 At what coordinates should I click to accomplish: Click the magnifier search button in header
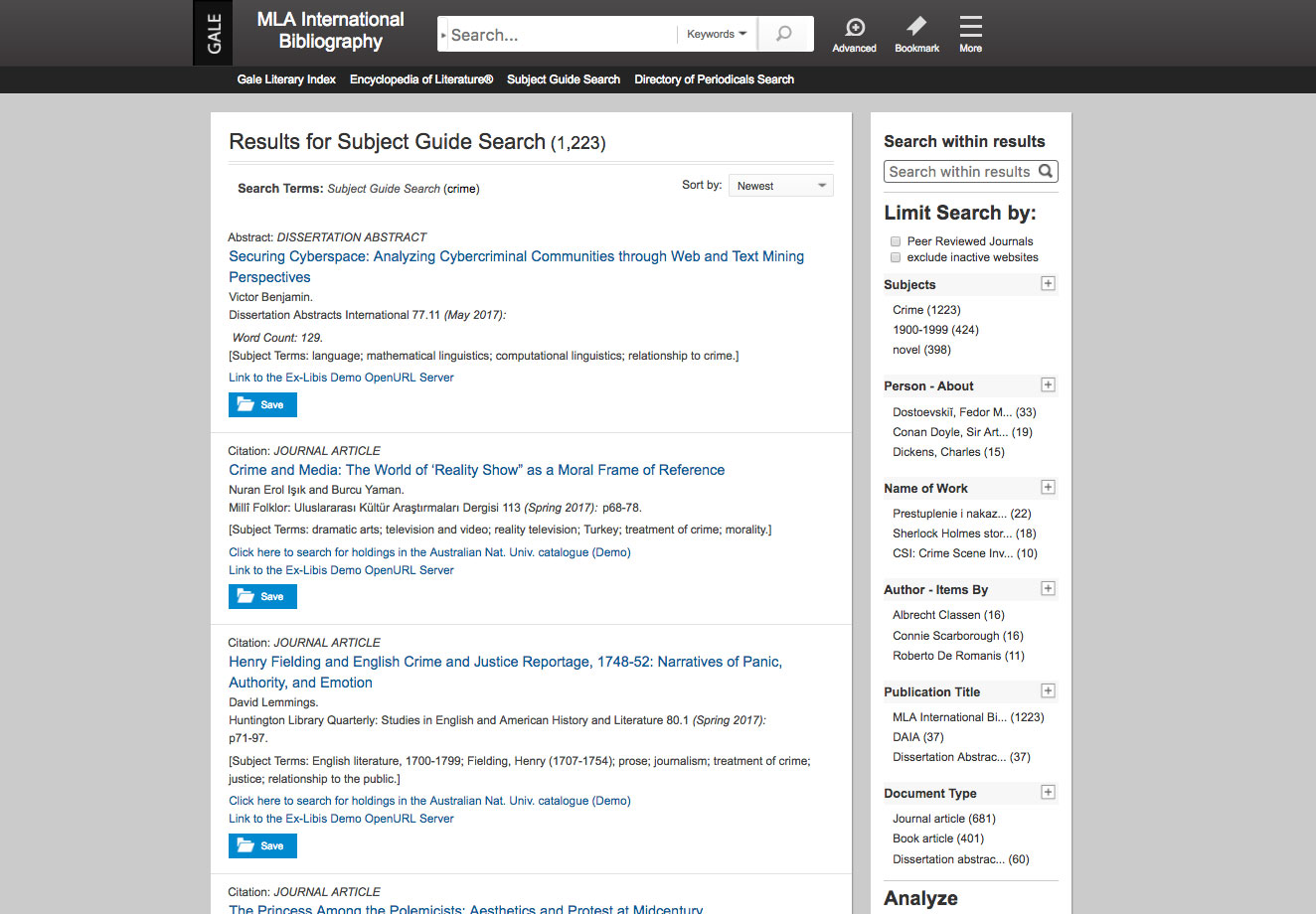click(x=785, y=34)
